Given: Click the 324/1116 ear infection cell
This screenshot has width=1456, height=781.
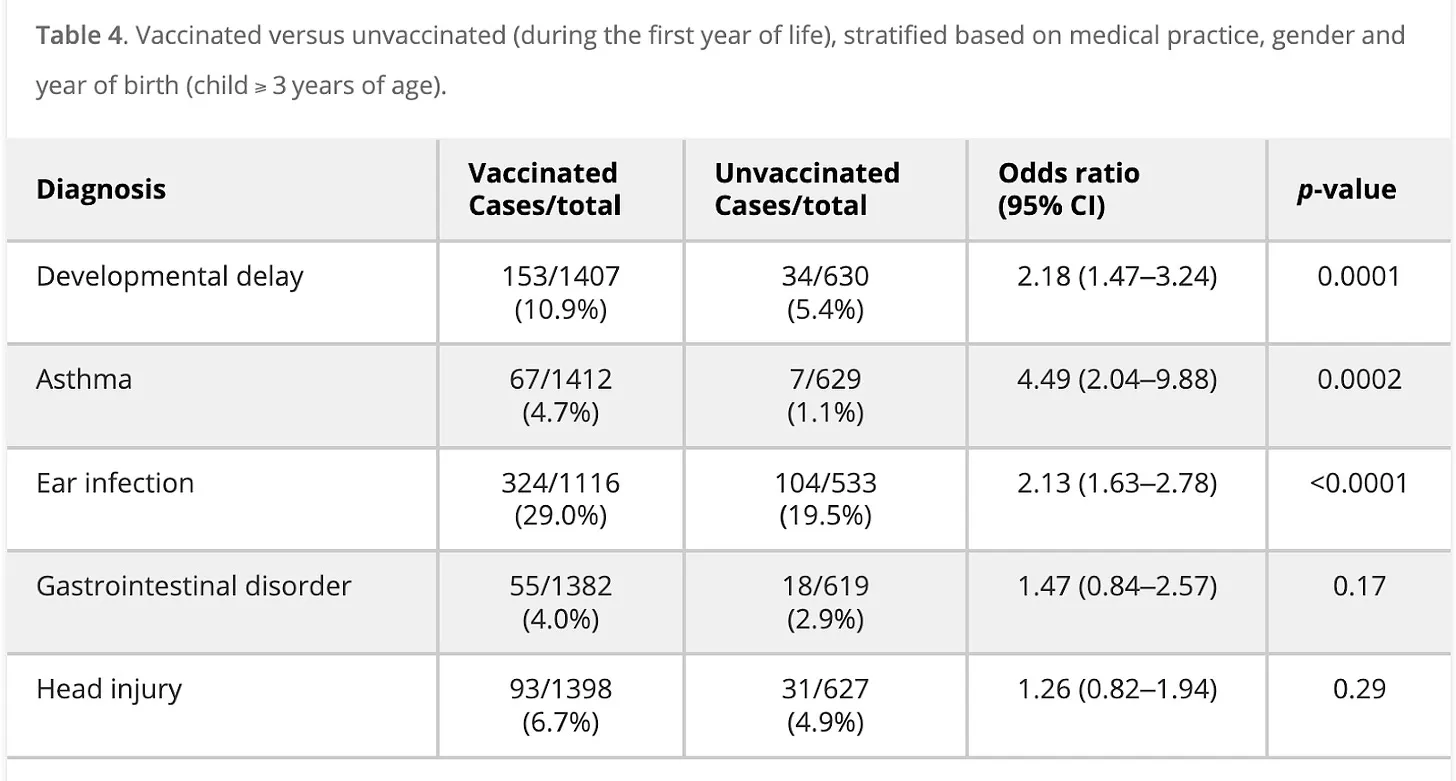Looking at the screenshot, I should [560, 498].
